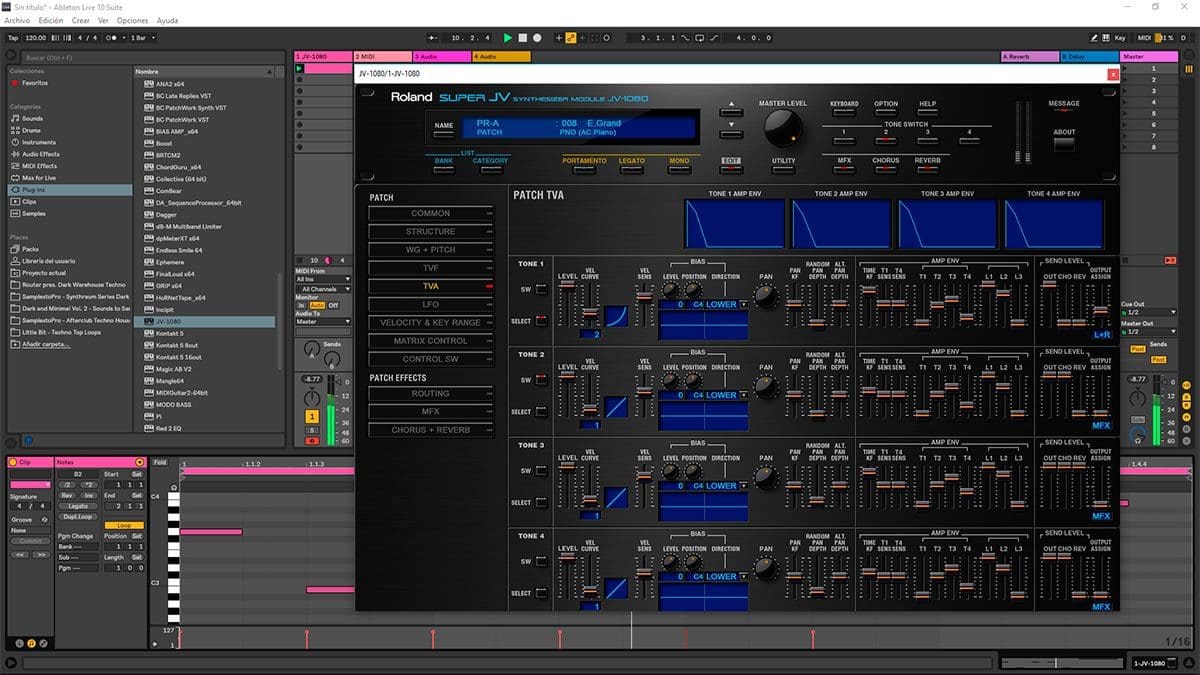
Task: Adjust the Tone 1 PAN knob
Action: (x=765, y=295)
